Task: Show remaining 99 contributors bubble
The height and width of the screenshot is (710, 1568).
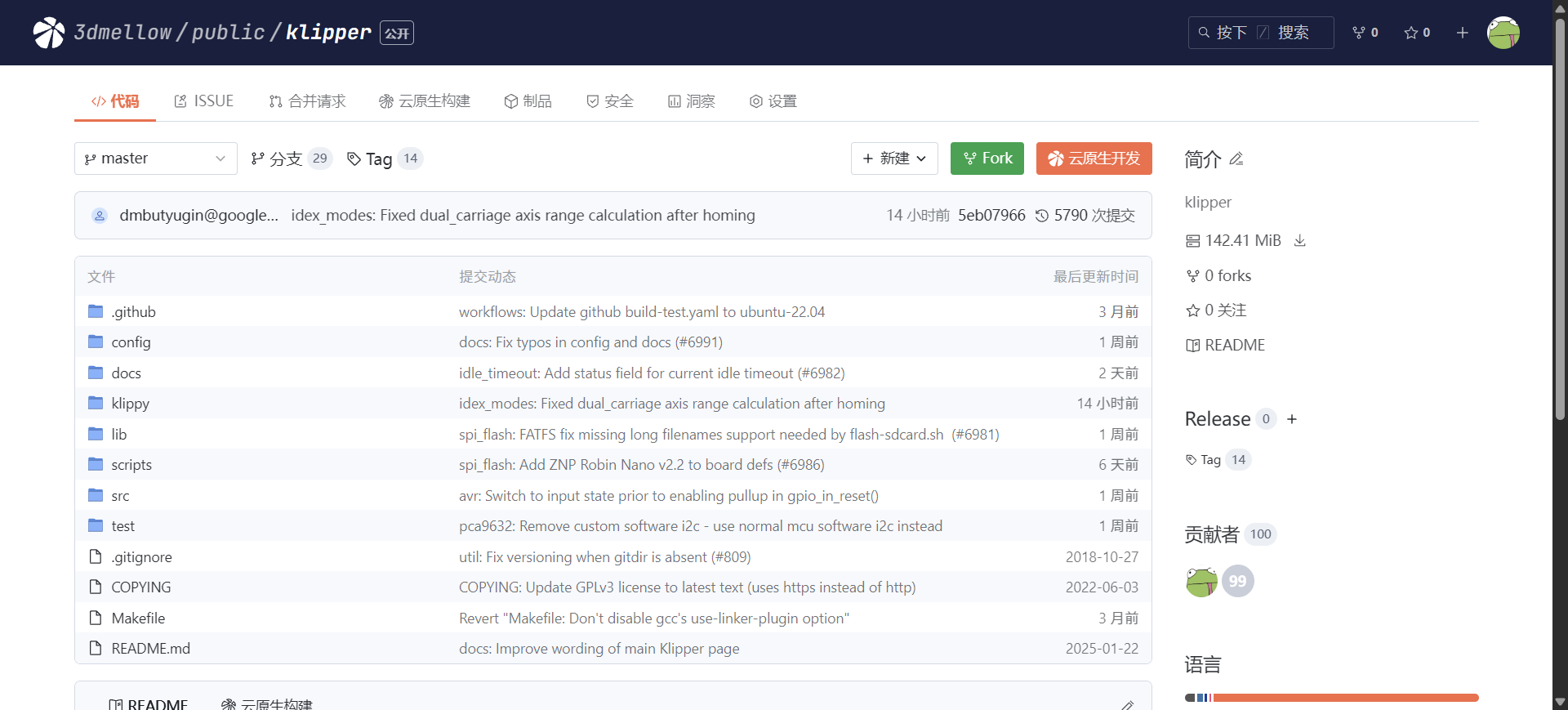Action: pos(1238,581)
